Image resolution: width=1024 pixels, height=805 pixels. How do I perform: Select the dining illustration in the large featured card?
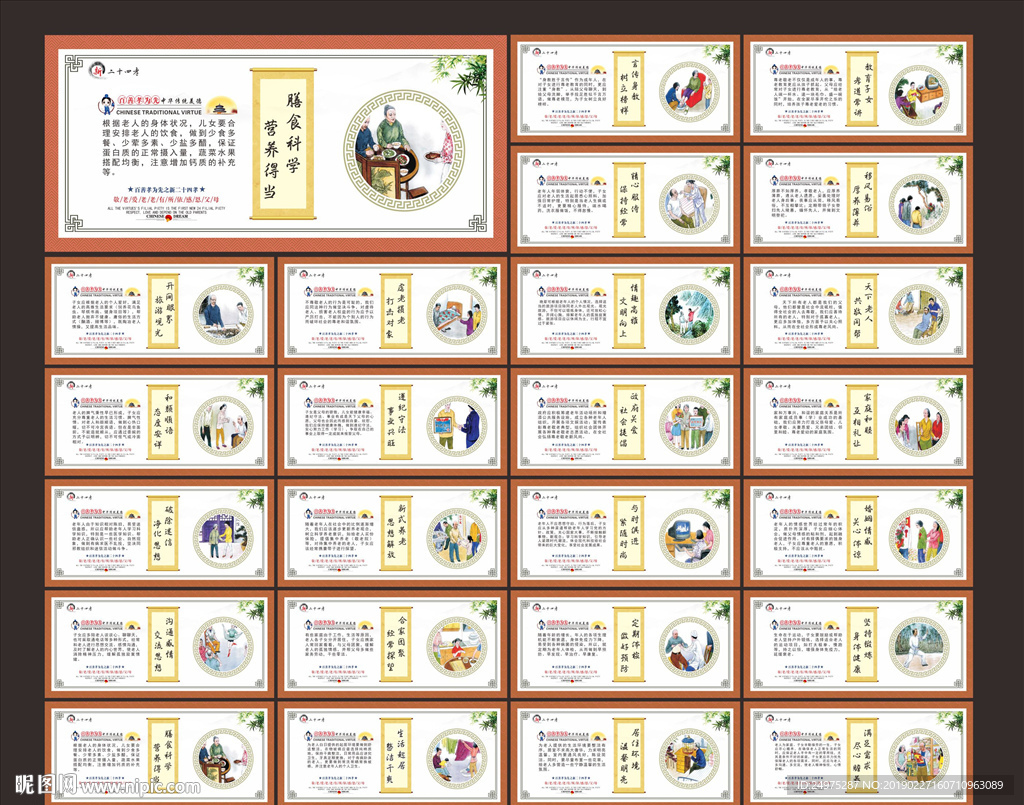click(404, 150)
